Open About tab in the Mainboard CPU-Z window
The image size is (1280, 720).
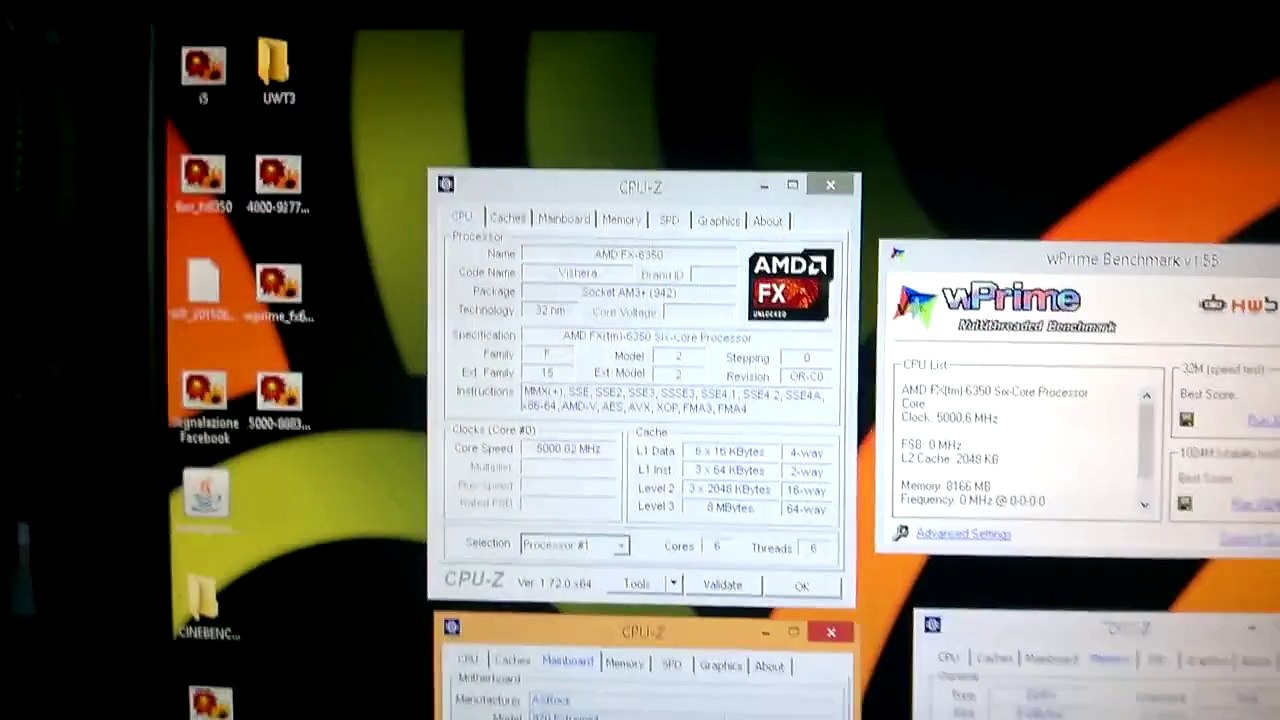pos(769,666)
